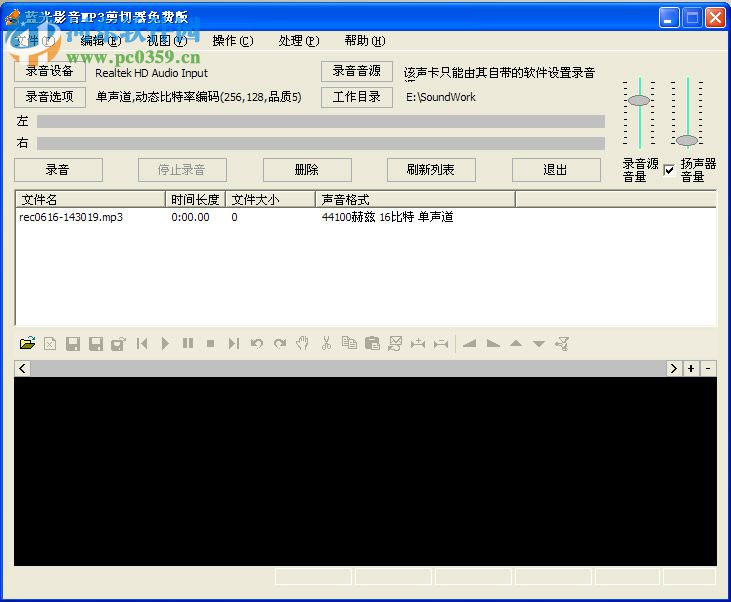The image size is (731, 602).
Task: Click the 录音设备 button
Action: point(49,71)
